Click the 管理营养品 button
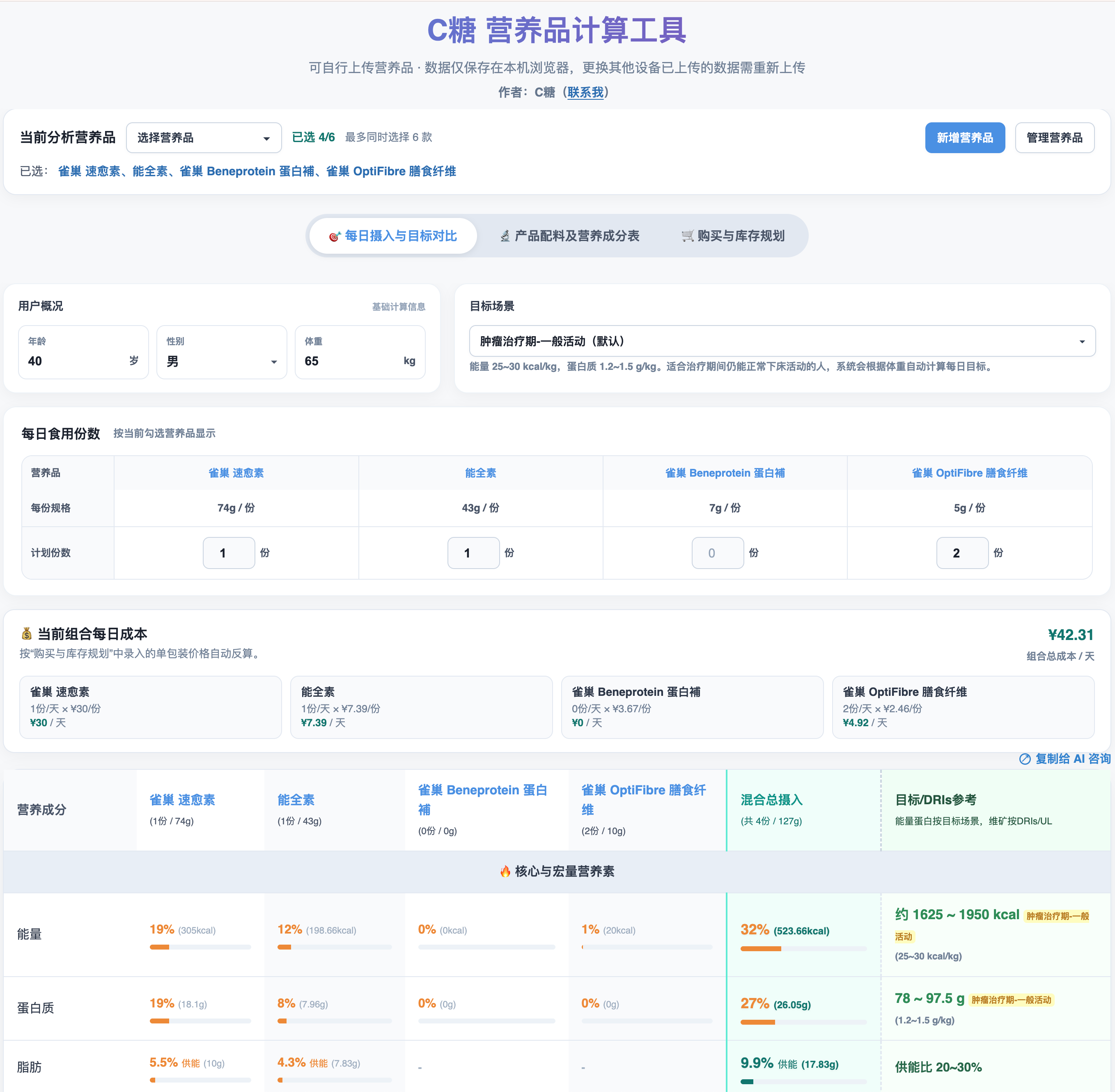 (x=1054, y=138)
